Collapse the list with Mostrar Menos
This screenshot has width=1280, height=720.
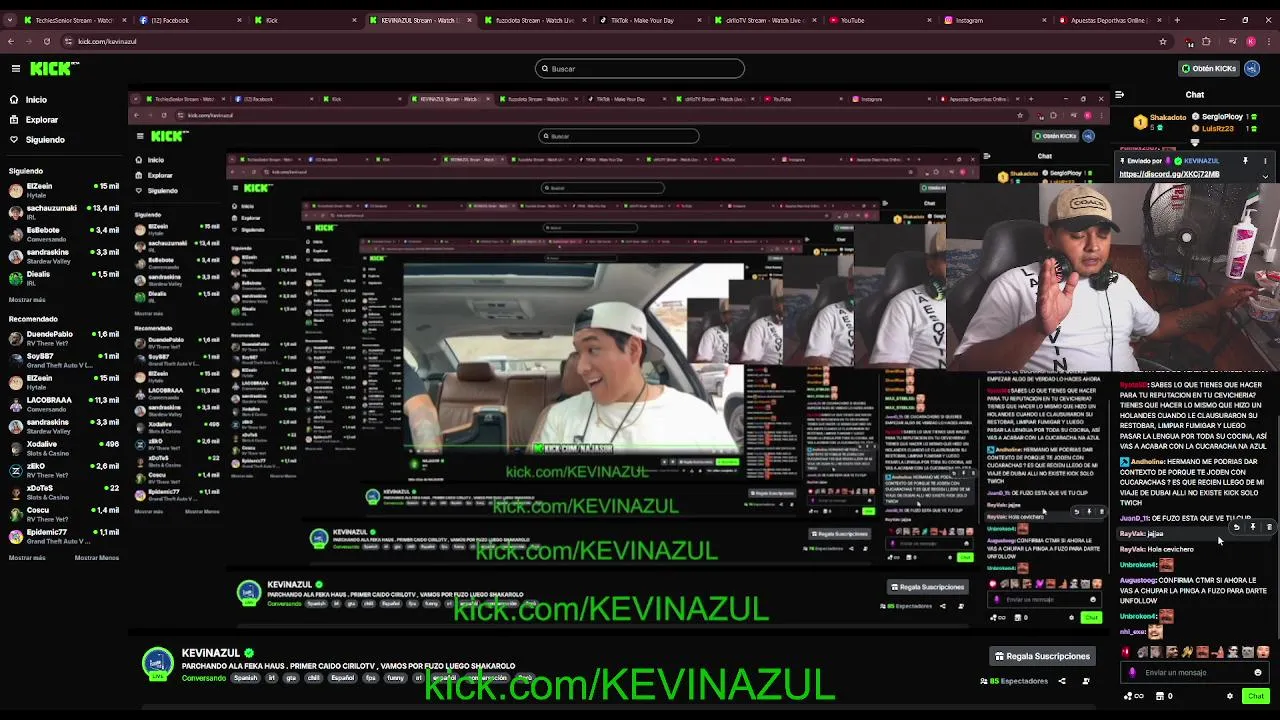click(x=97, y=558)
